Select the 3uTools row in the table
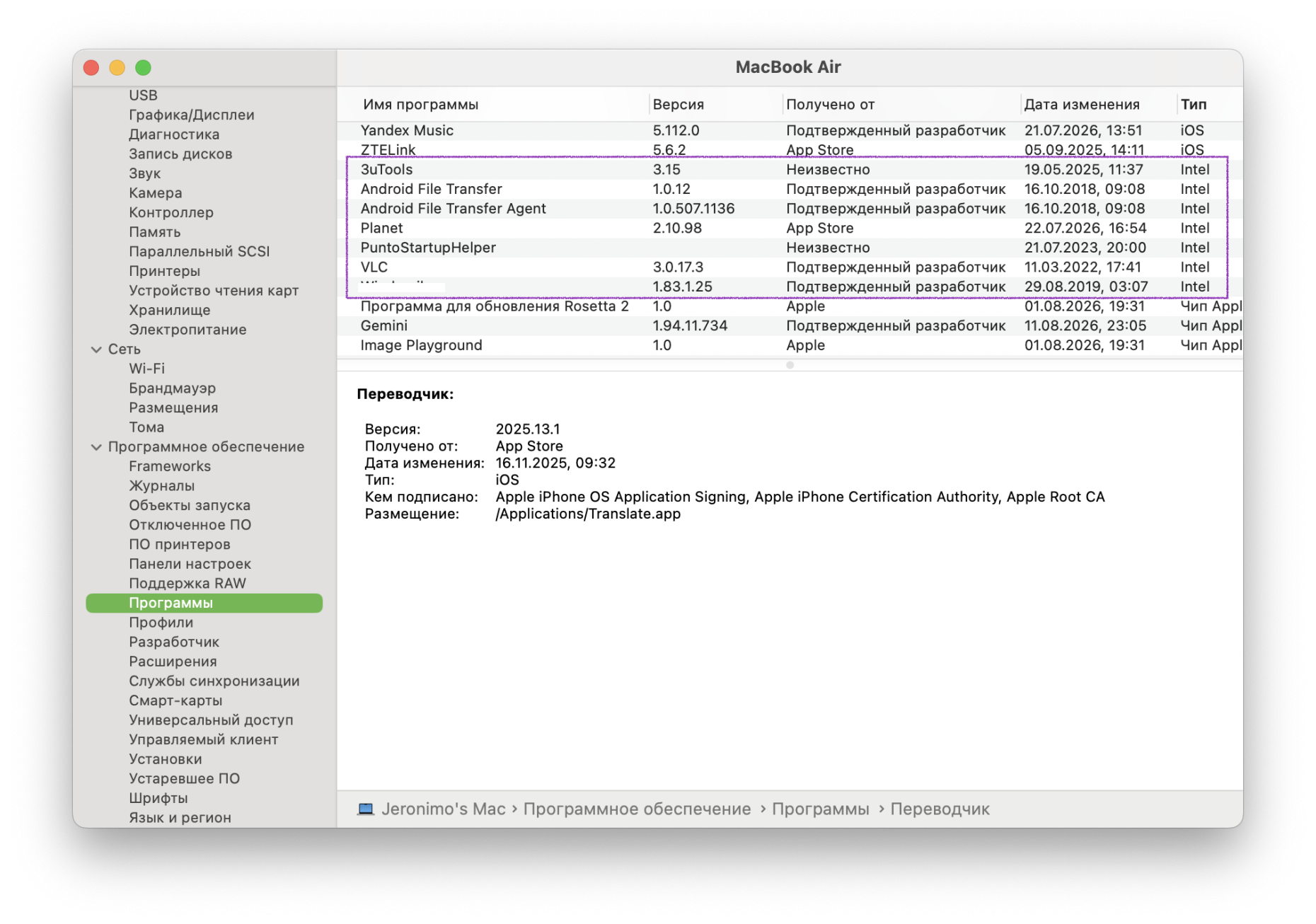 (790, 170)
